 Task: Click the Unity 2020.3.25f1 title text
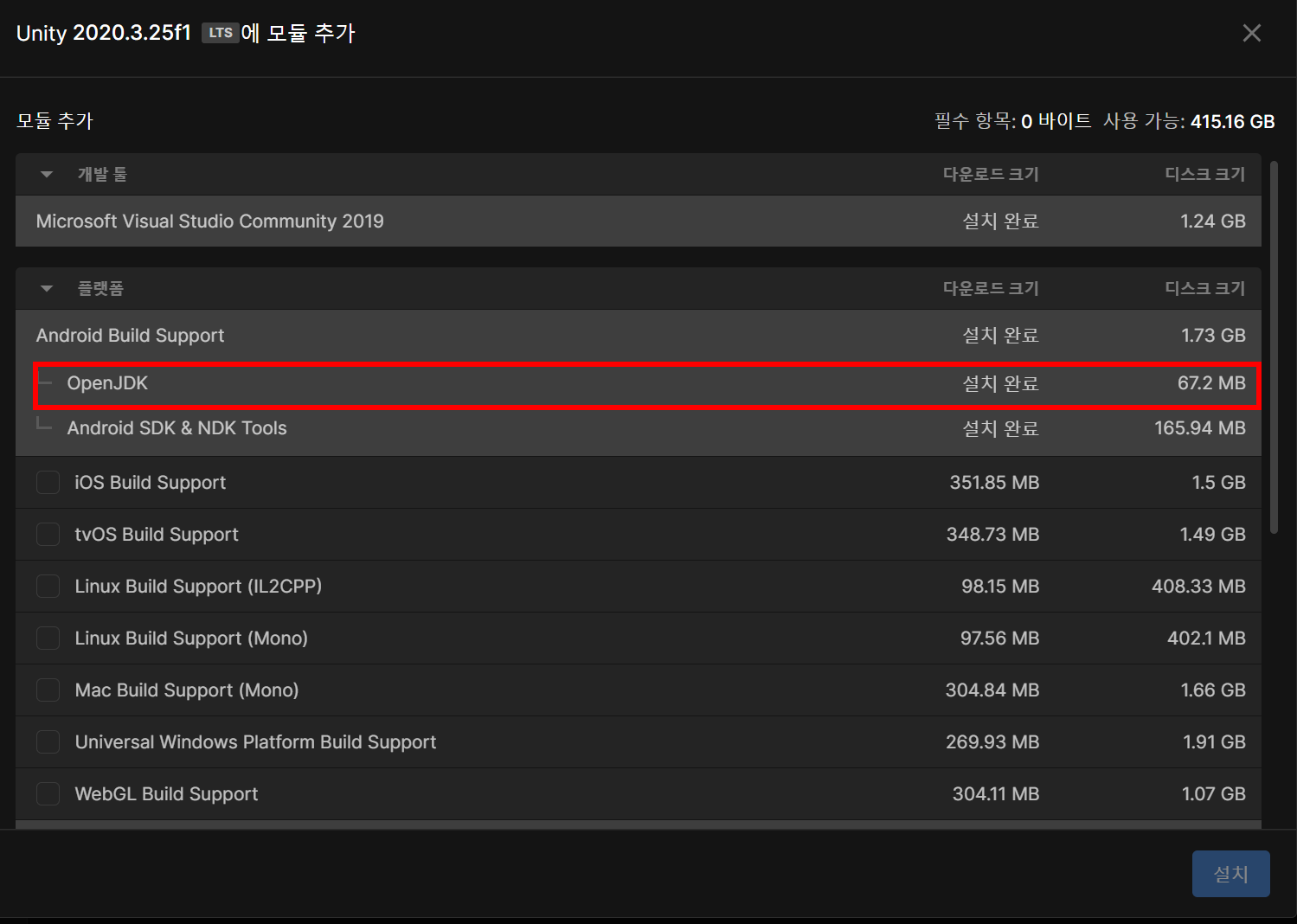103,33
